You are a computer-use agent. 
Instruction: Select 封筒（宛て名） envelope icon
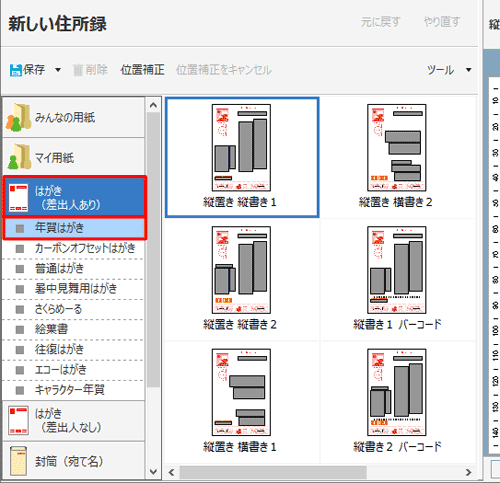coord(18,461)
